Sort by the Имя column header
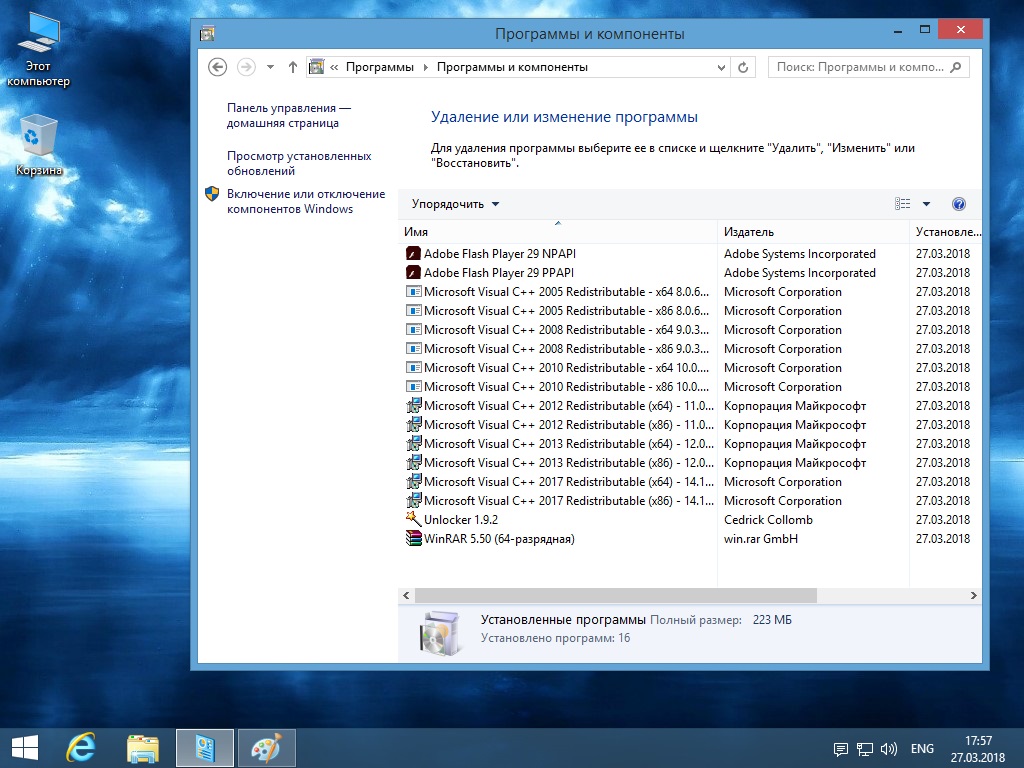This screenshot has width=1024, height=768. [557, 232]
